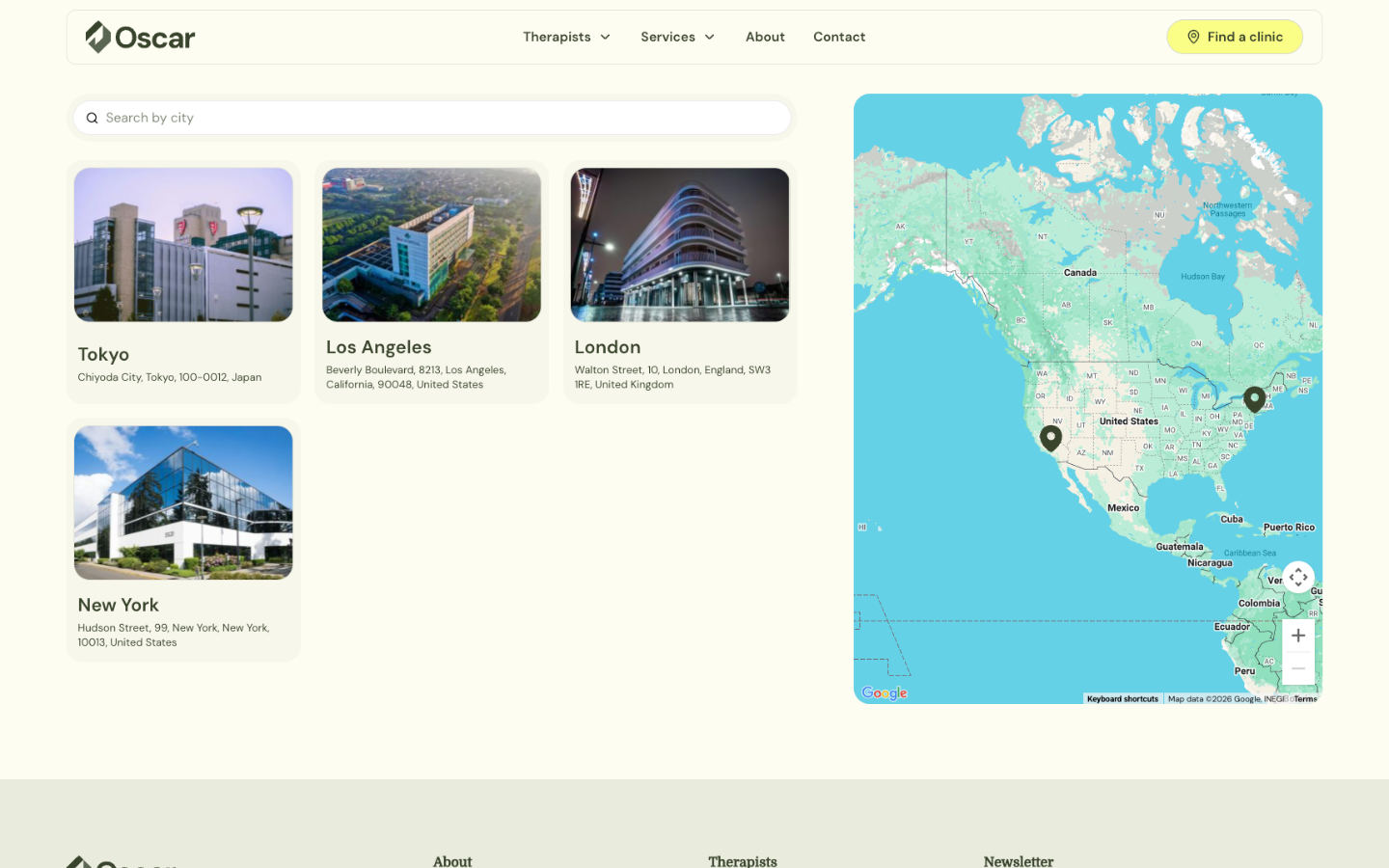Open the map Terms link
This screenshot has width=1389, height=868.
(1305, 698)
